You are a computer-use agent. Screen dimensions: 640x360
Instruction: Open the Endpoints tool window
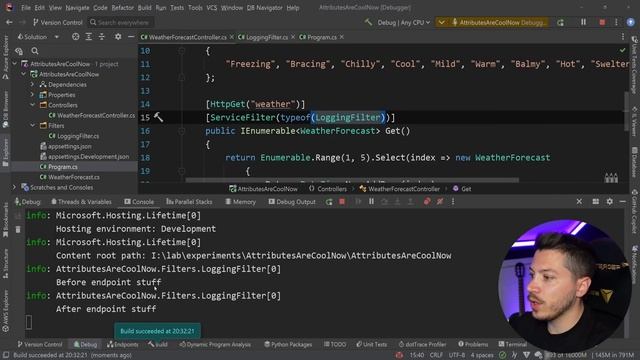[122, 344]
